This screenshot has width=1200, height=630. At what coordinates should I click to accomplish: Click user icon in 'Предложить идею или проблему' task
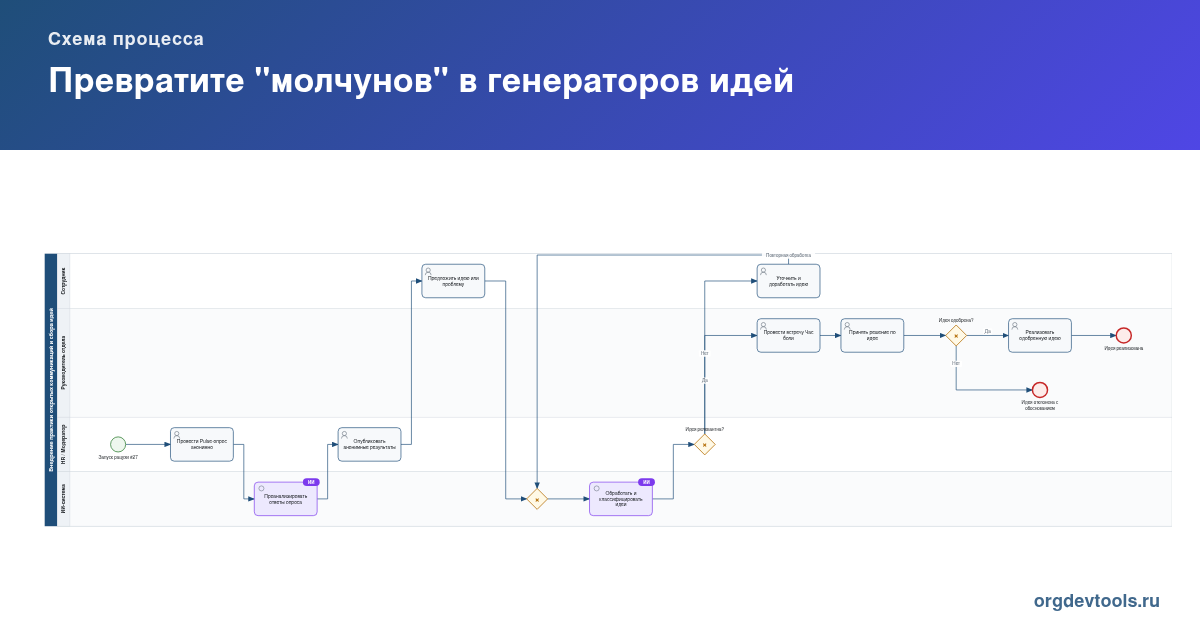428,271
